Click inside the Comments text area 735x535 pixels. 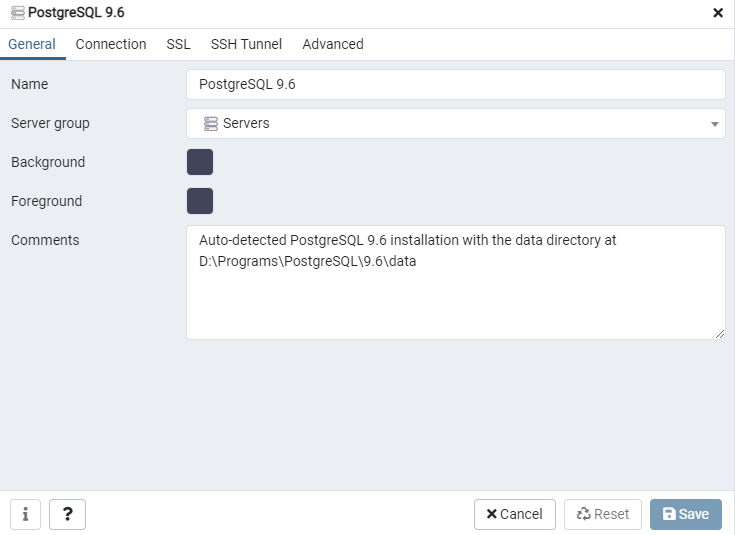point(456,282)
